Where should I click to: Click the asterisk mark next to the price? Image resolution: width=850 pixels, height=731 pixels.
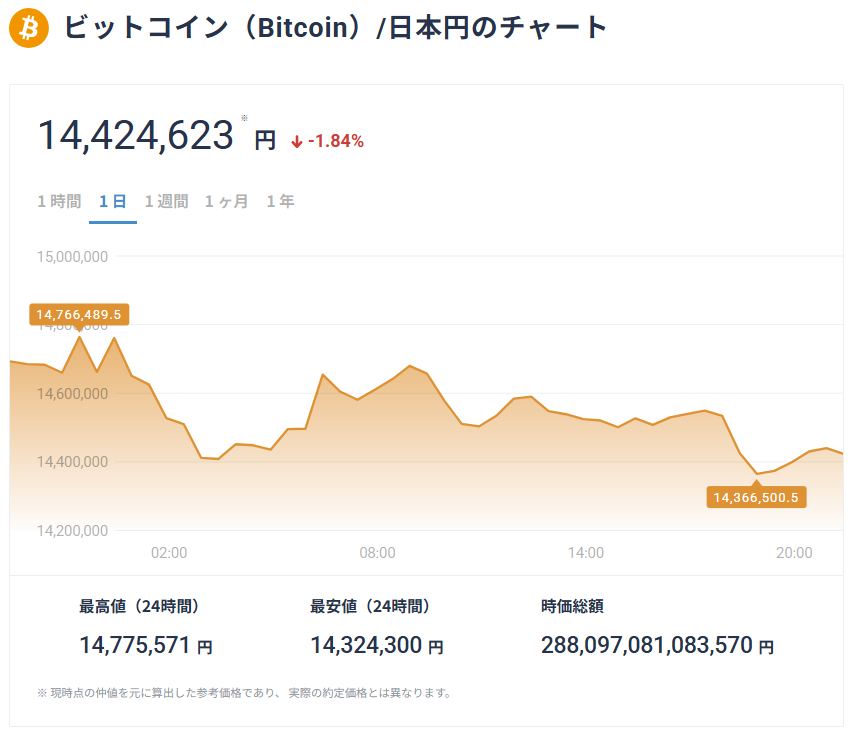point(244,118)
